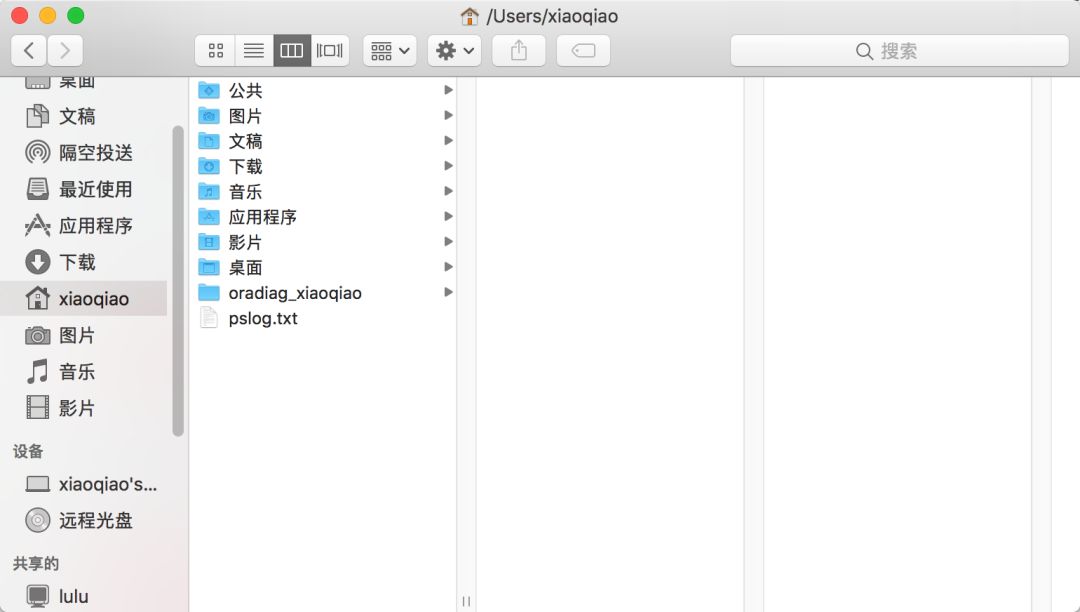1080x612 pixels.
Task: Switch to list view mode
Action: 254,51
